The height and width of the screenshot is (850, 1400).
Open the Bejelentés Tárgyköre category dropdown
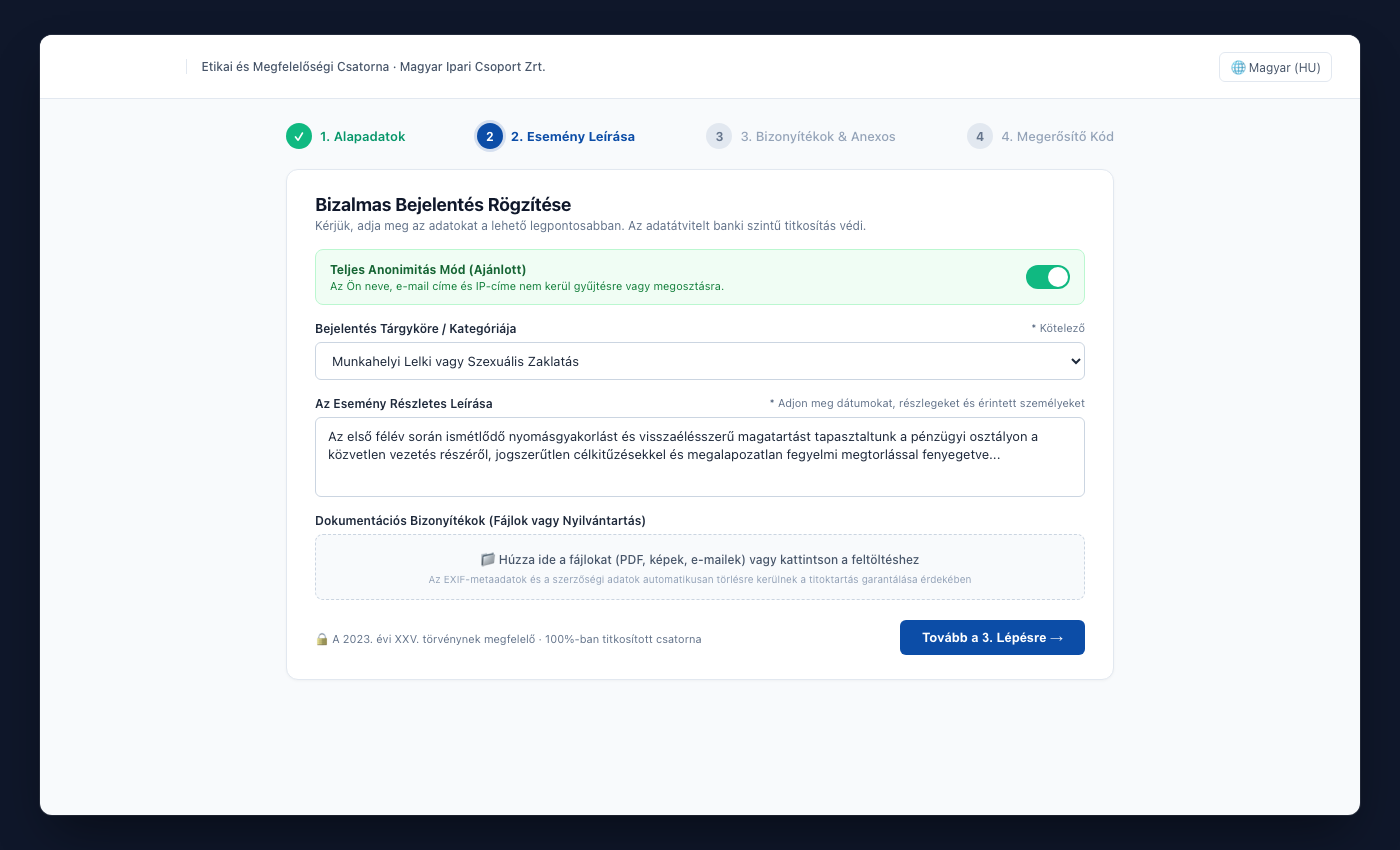coord(700,361)
